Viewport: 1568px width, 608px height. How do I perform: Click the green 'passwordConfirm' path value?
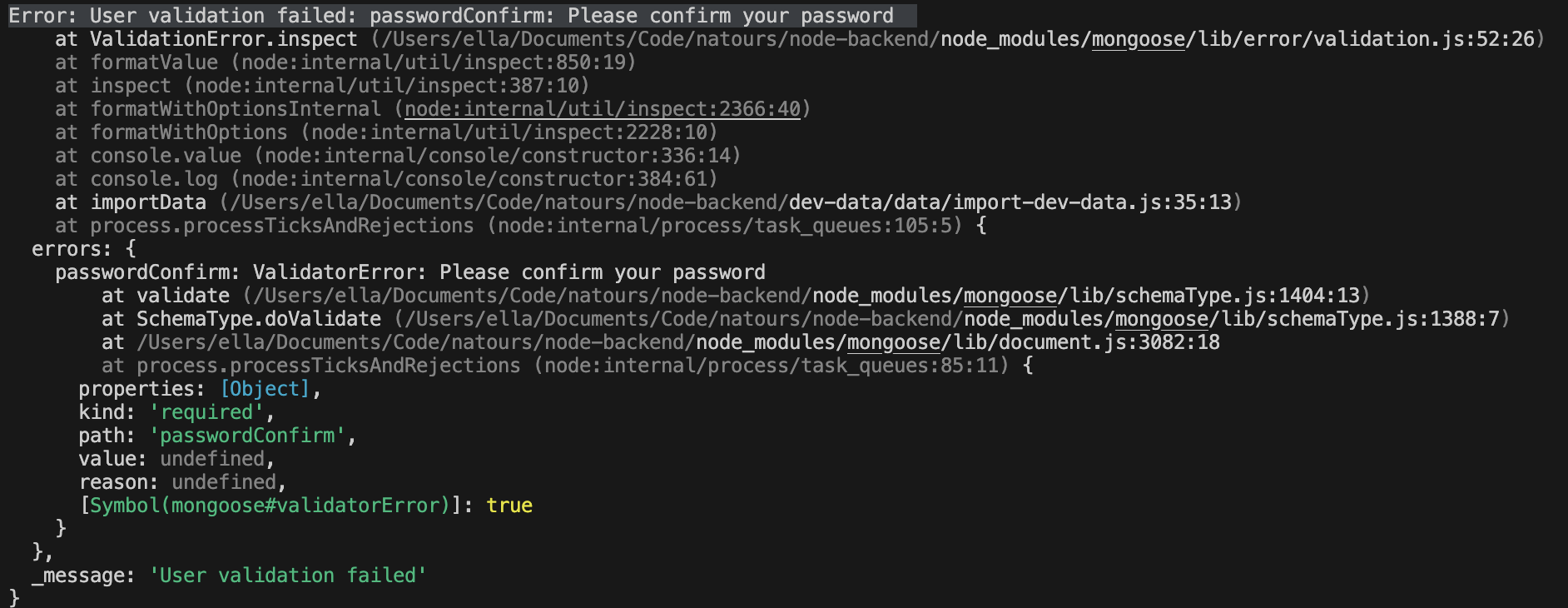point(247,436)
